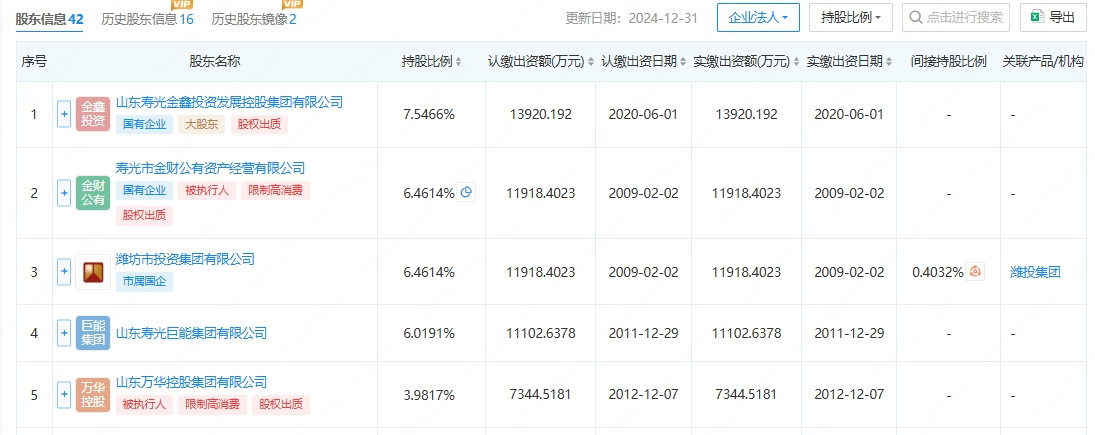Click the 大股东 tag

(201, 124)
